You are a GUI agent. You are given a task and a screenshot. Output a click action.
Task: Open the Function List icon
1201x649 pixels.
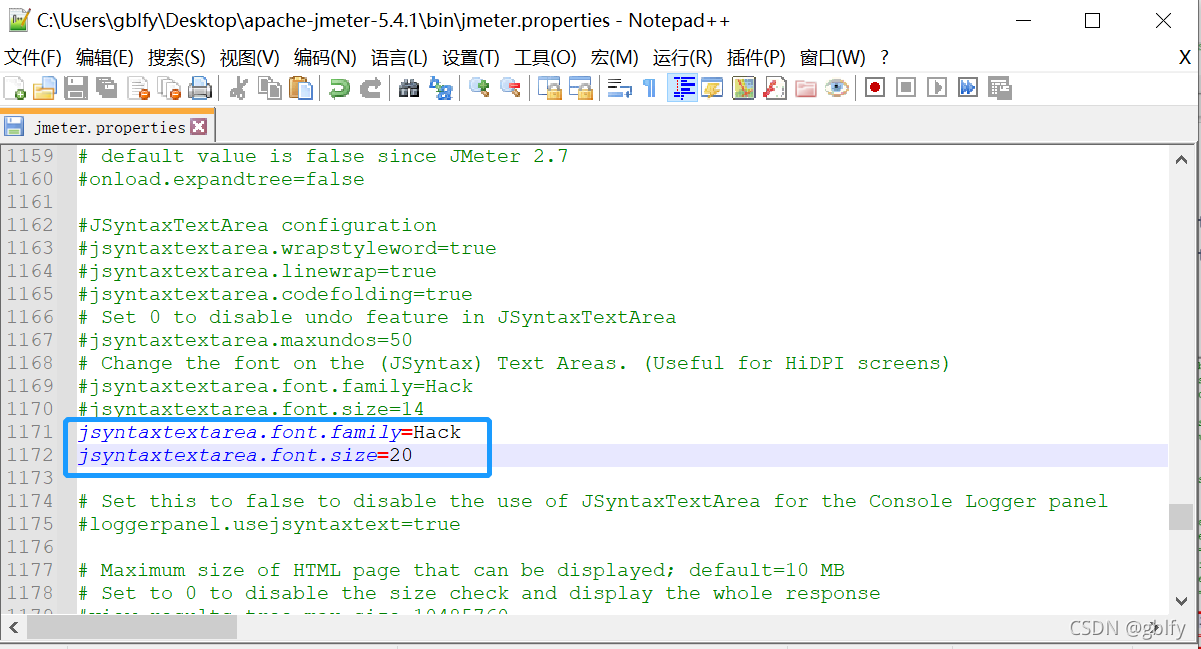(x=774, y=88)
